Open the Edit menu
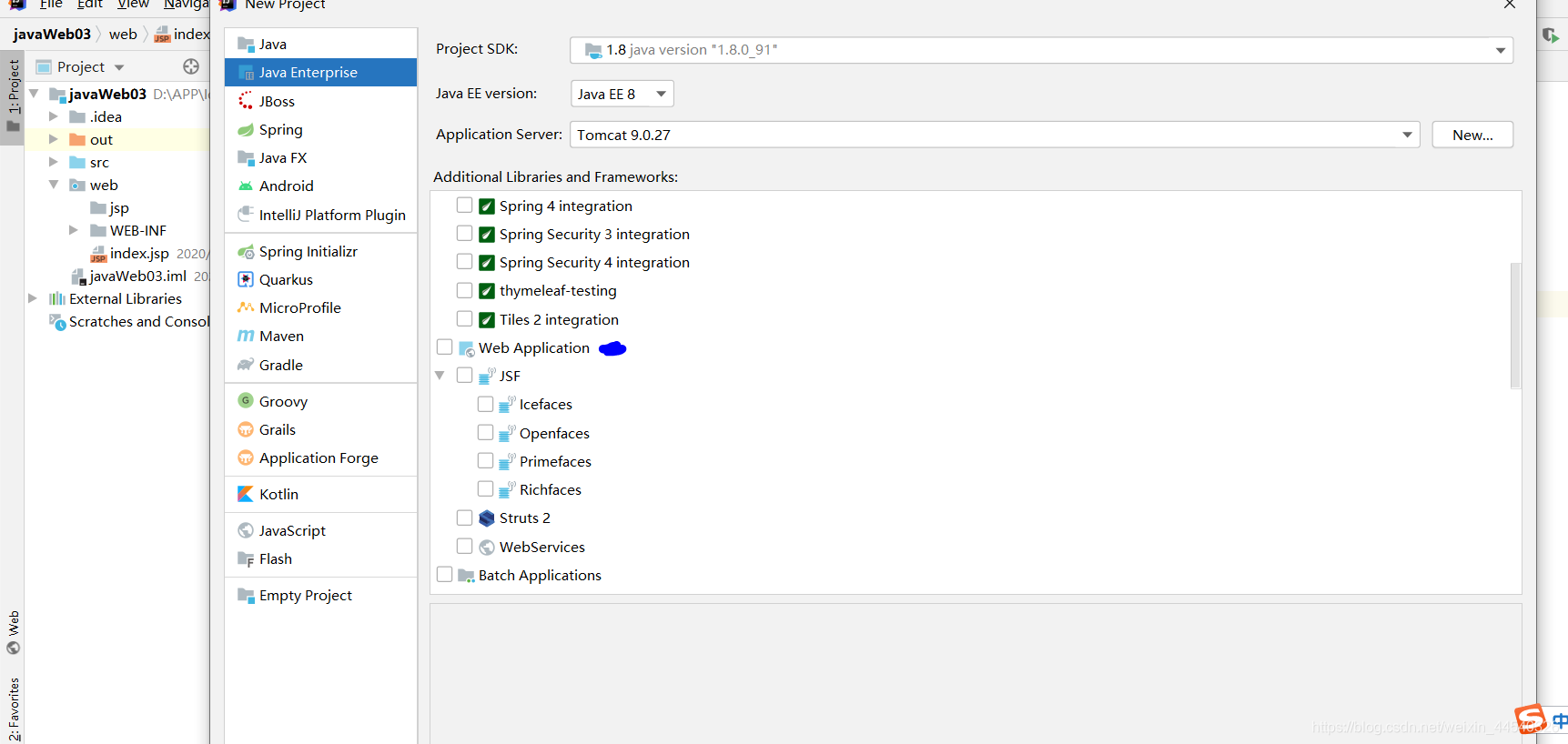The height and width of the screenshot is (744, 1568). [89, 5]
